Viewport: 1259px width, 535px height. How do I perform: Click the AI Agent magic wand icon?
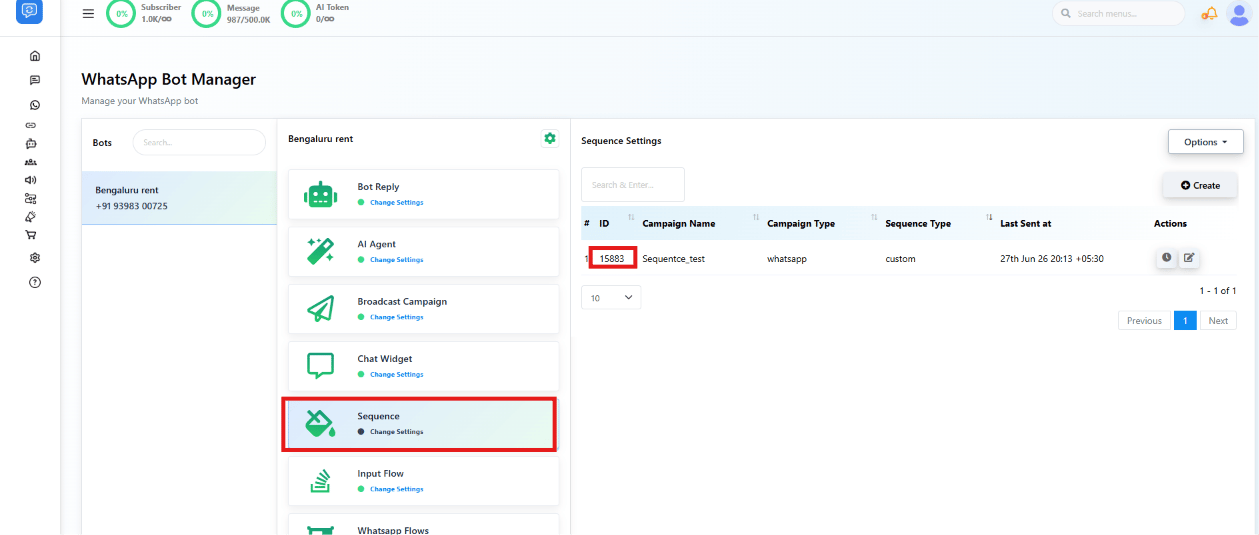click(x=320, y=252)
